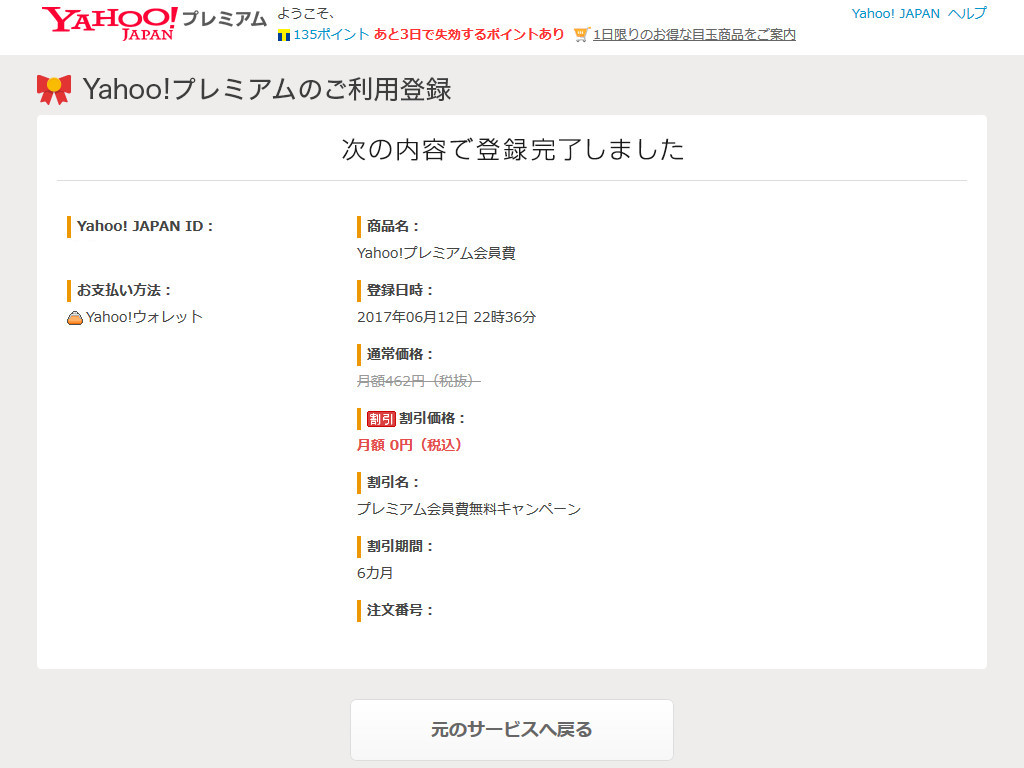This screenshot has height=768, width=1024.
Task: Open the ヘルプ link
Action: click(967, 14)
